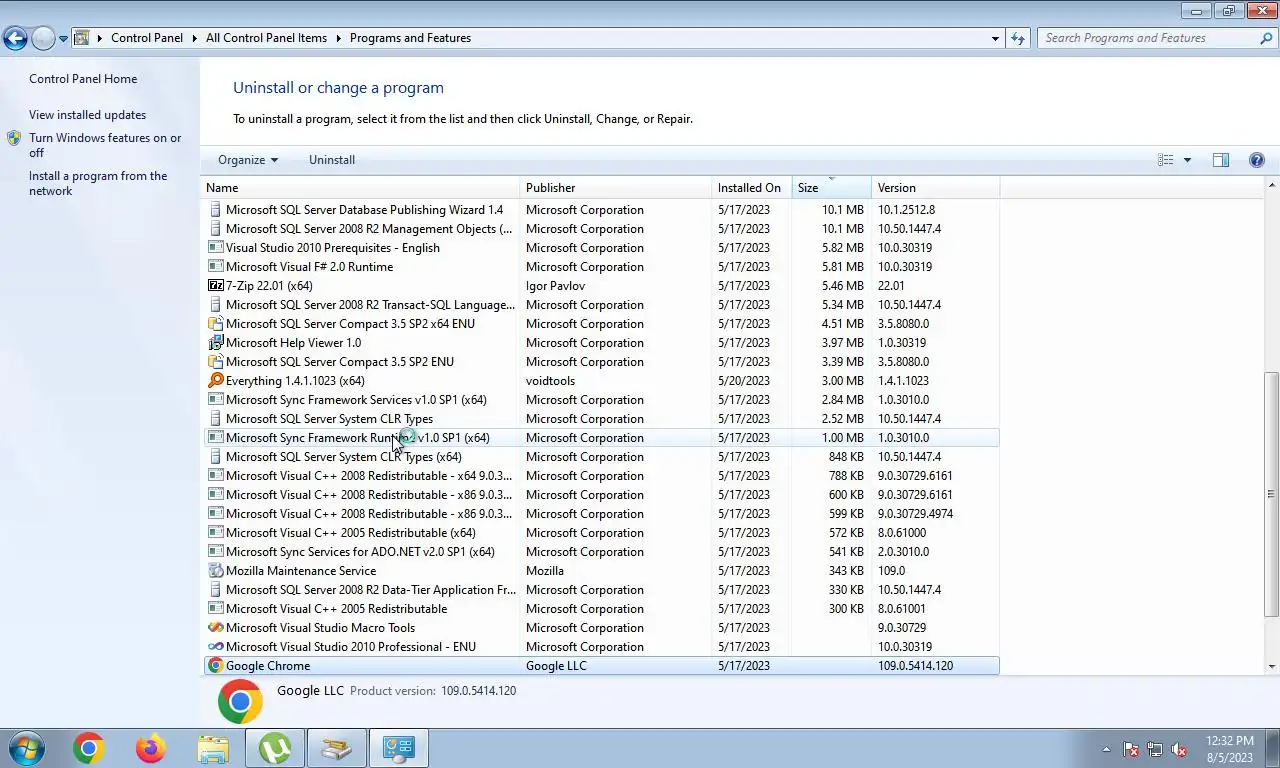
Task: Sort by the Publisher column header
Action: 616,188
